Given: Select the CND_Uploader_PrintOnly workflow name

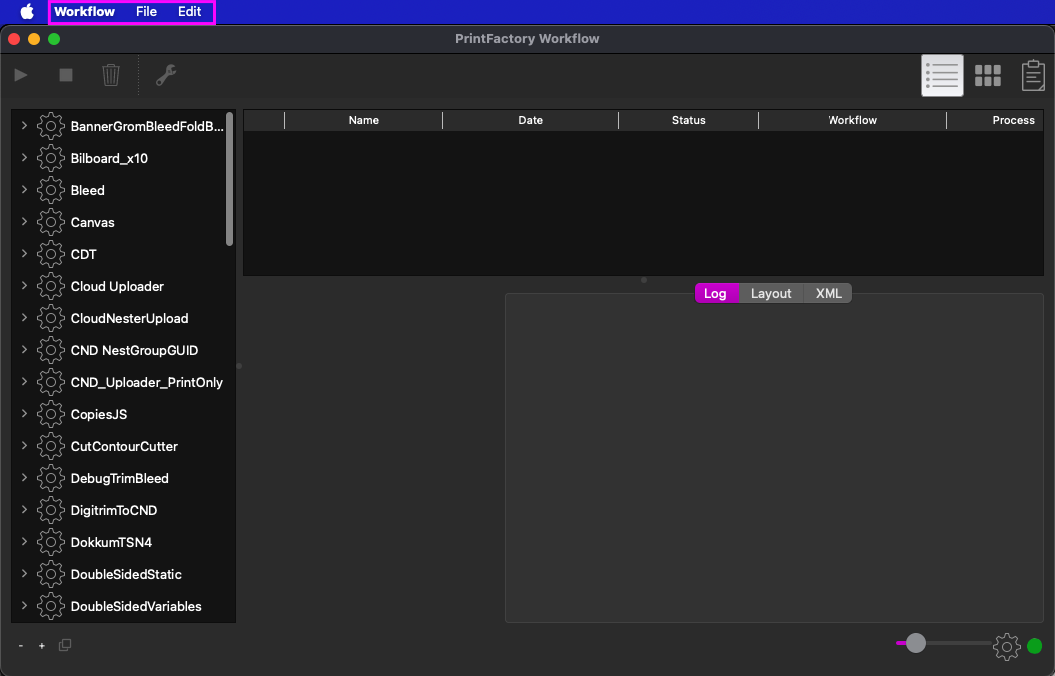Looking at the screenshot, I should [x=147, y=383].
